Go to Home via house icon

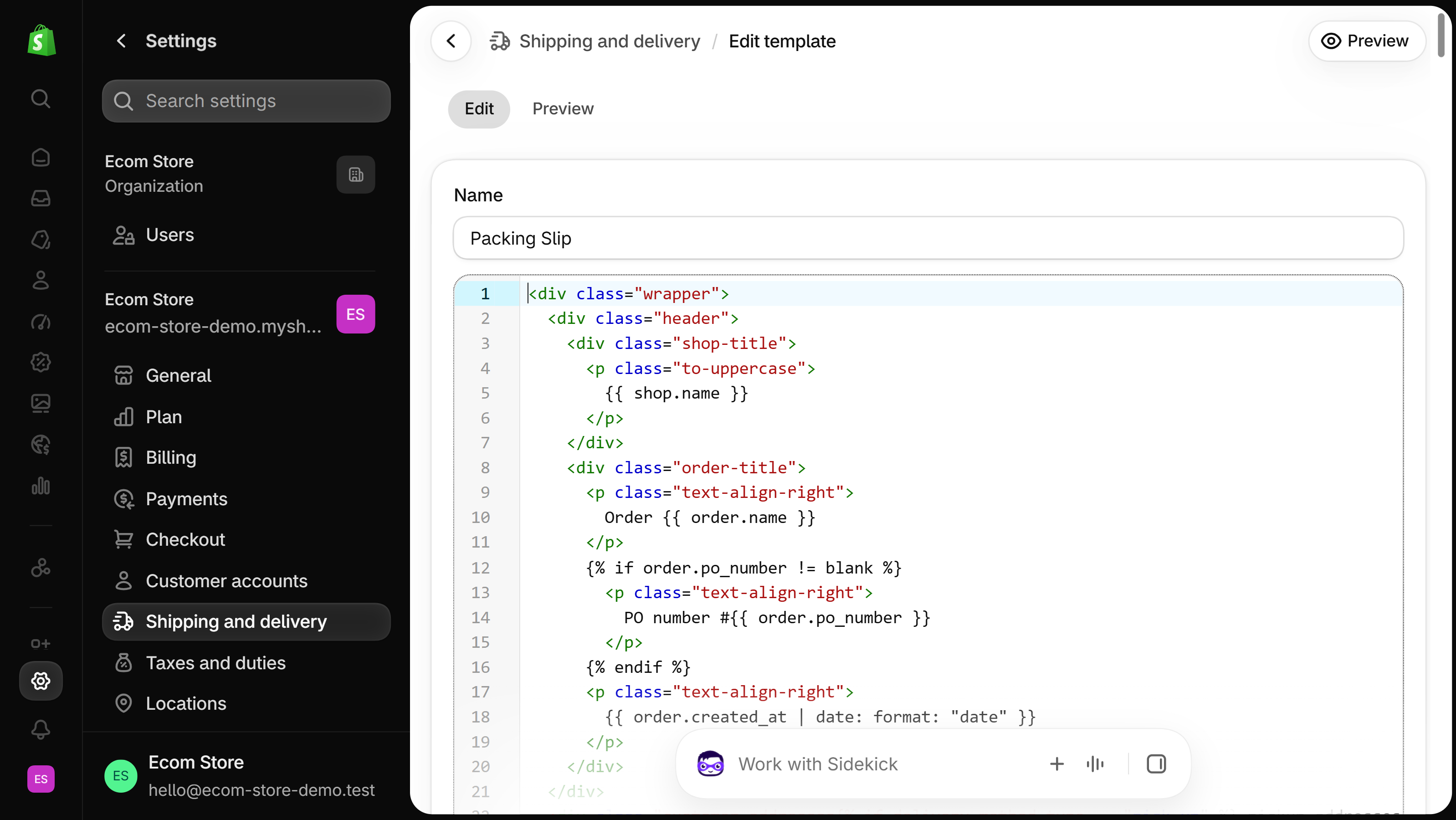[x=41, y=157]
